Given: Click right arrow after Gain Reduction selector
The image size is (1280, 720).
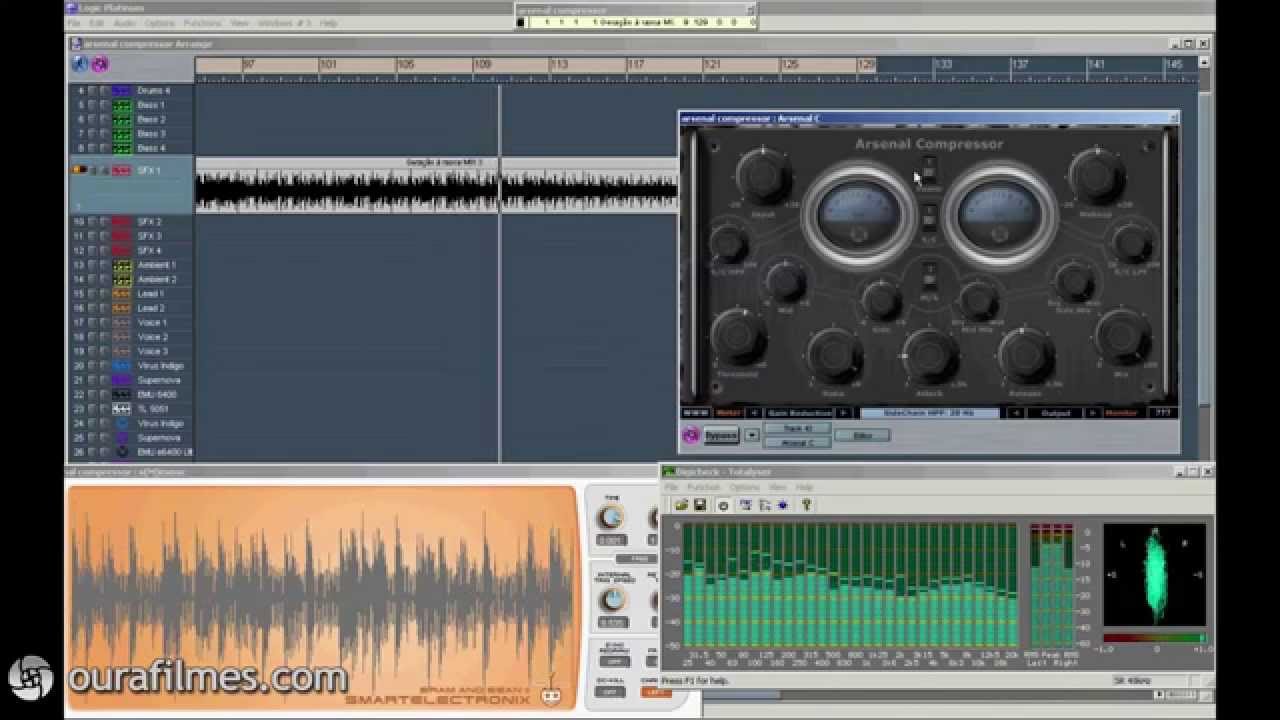Looking at the screenshot, I should click(843, 412).
